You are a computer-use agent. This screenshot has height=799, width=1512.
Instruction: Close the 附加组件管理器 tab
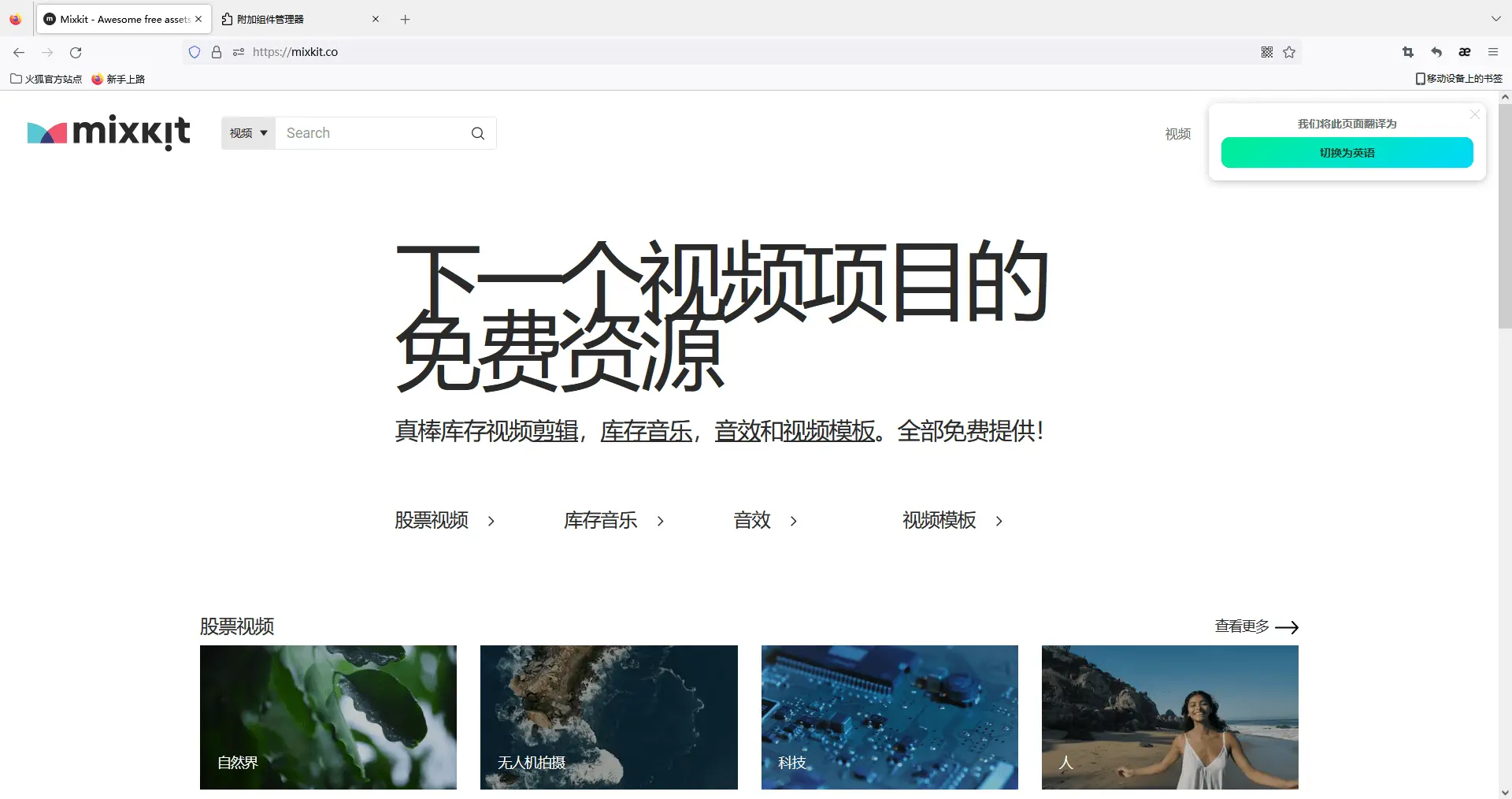pyautogui.click(x=376, y=19)
